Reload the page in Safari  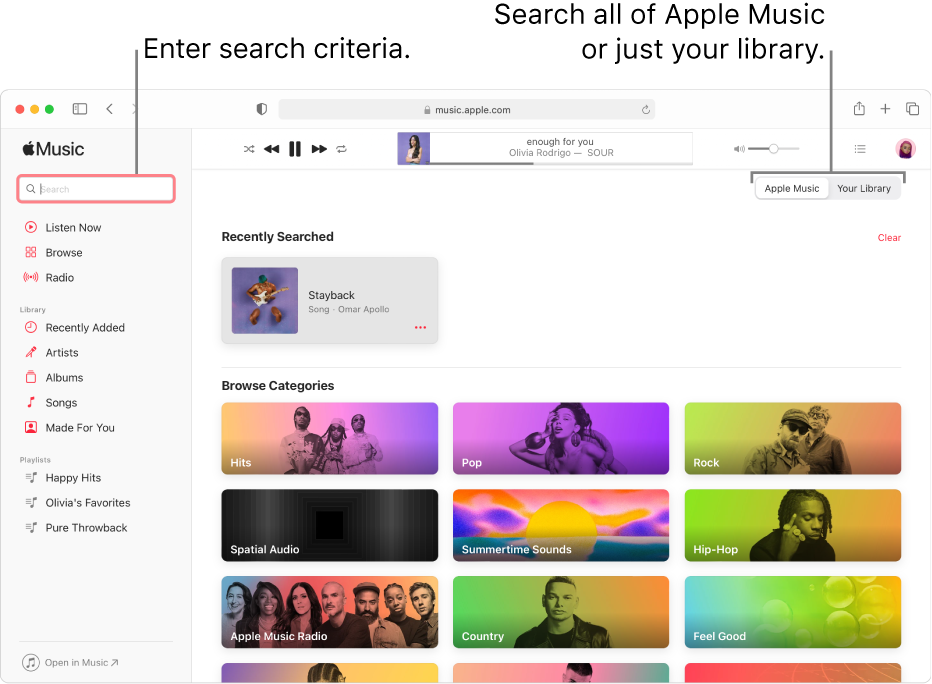(x=646, y=109)
